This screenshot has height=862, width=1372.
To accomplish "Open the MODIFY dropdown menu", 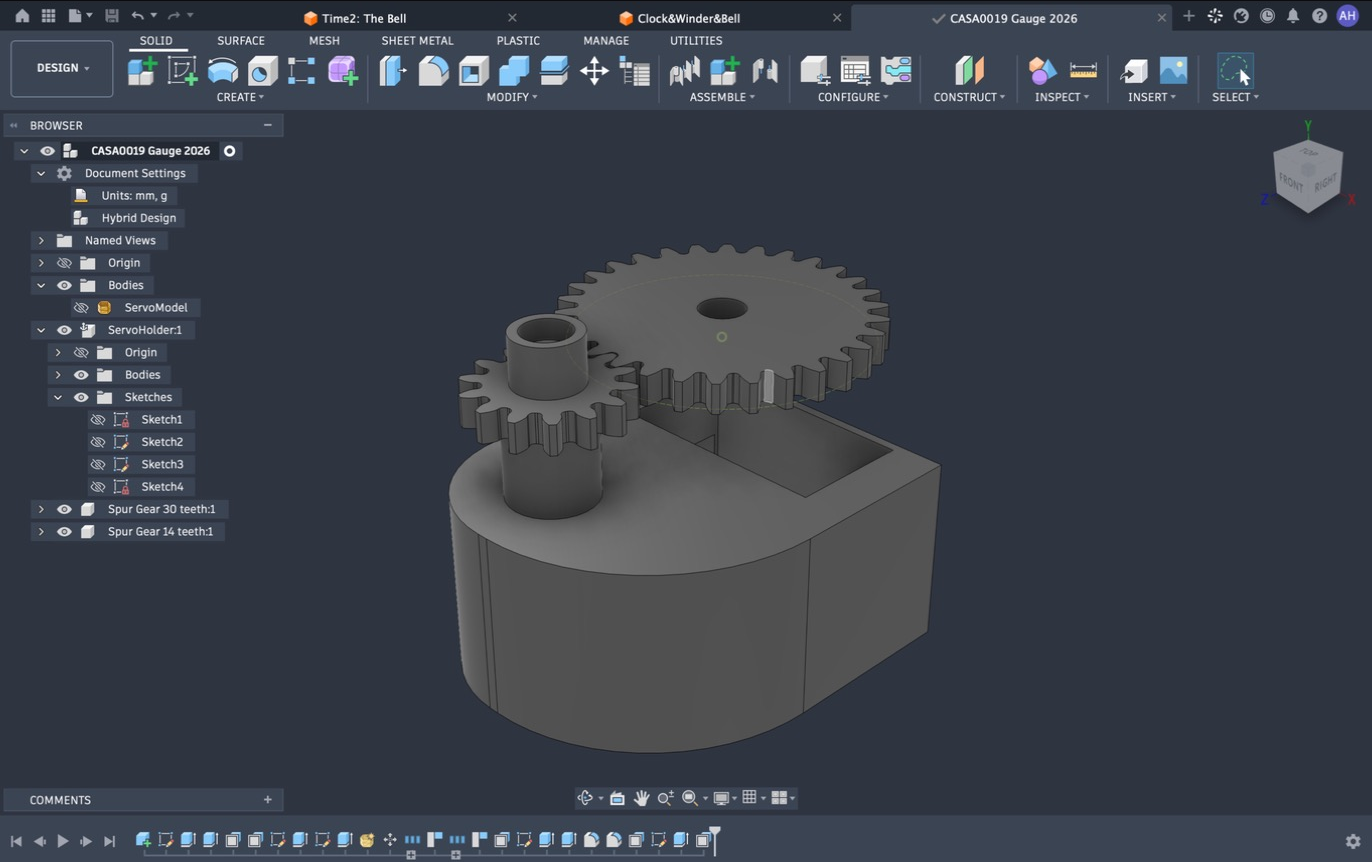I will coord(512,97).
